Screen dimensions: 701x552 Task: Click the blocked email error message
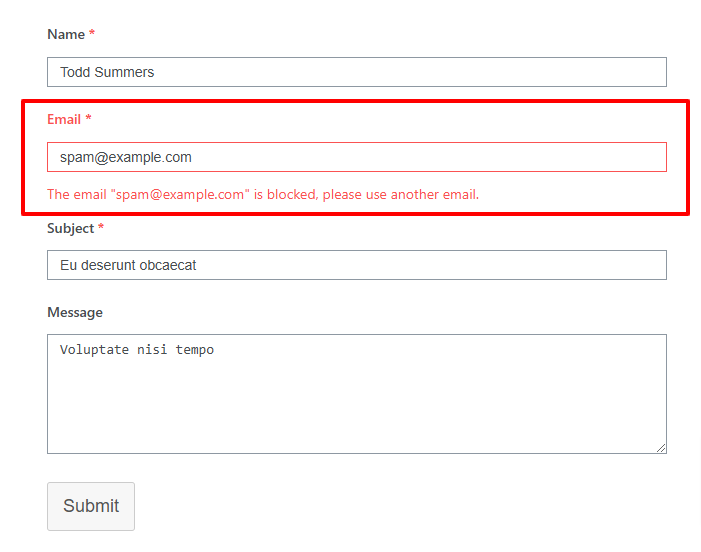point(263,195)
